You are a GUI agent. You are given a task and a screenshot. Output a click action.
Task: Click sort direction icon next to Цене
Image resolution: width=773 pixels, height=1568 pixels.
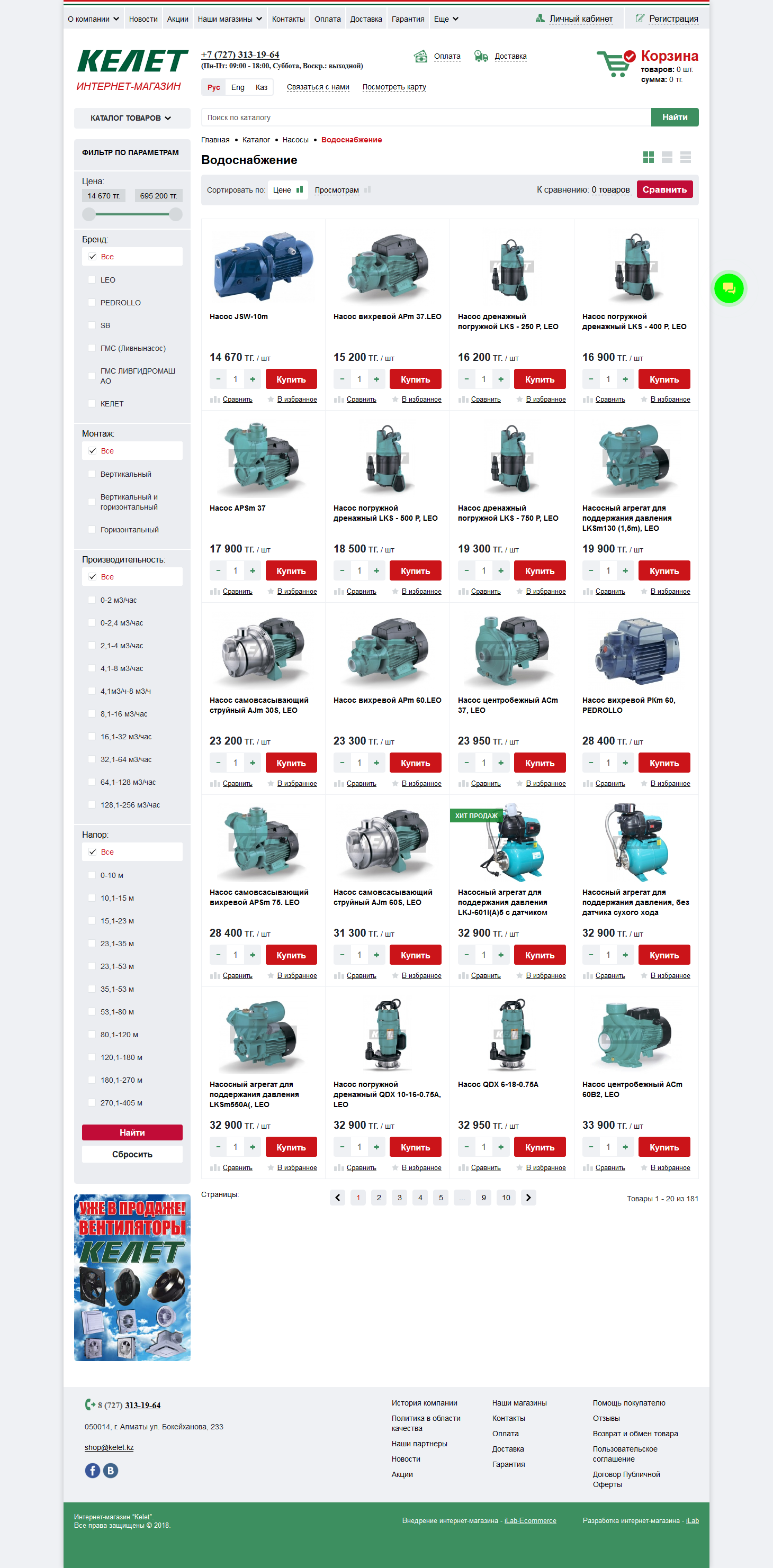click(x=299, y=189)
